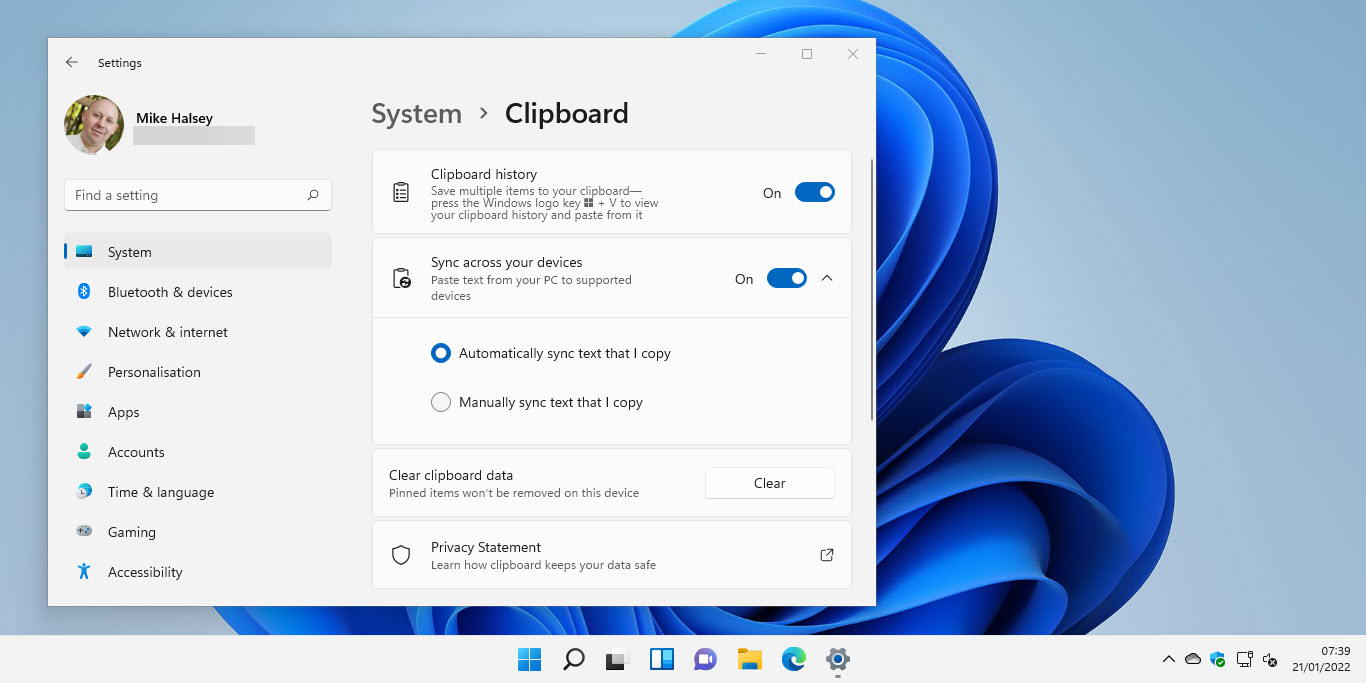The width and height of the screenshot is (1366, 683).
Task: Select the Network & internet section
Action: pyautogui.click(x=166, y=332)
